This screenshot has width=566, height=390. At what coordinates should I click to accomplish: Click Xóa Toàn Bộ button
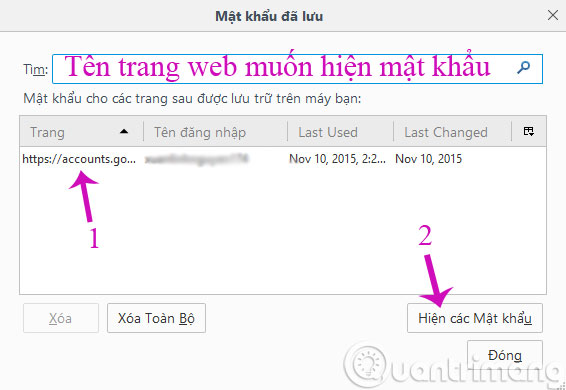[x=156, y=318]
